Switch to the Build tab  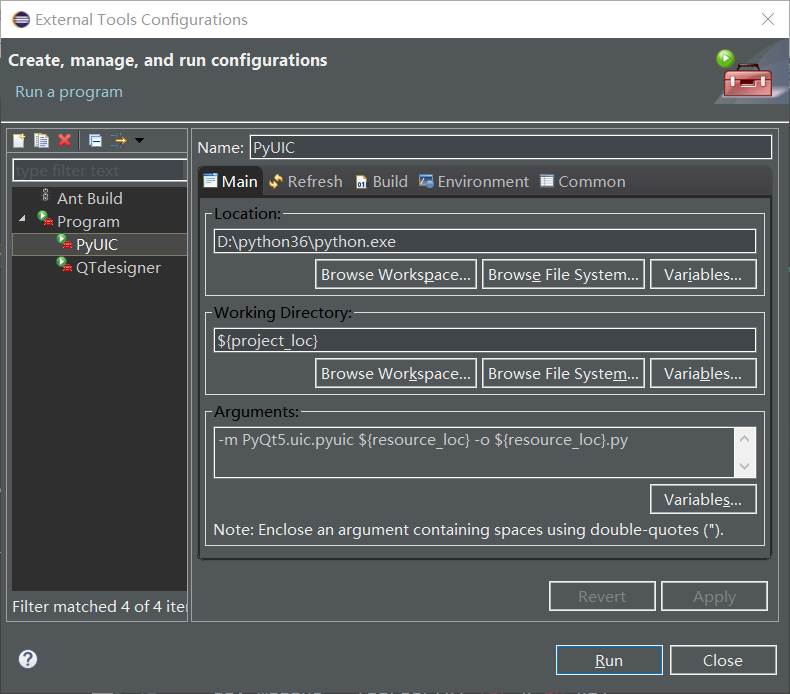pyautogui.click(x=381, y=181)
